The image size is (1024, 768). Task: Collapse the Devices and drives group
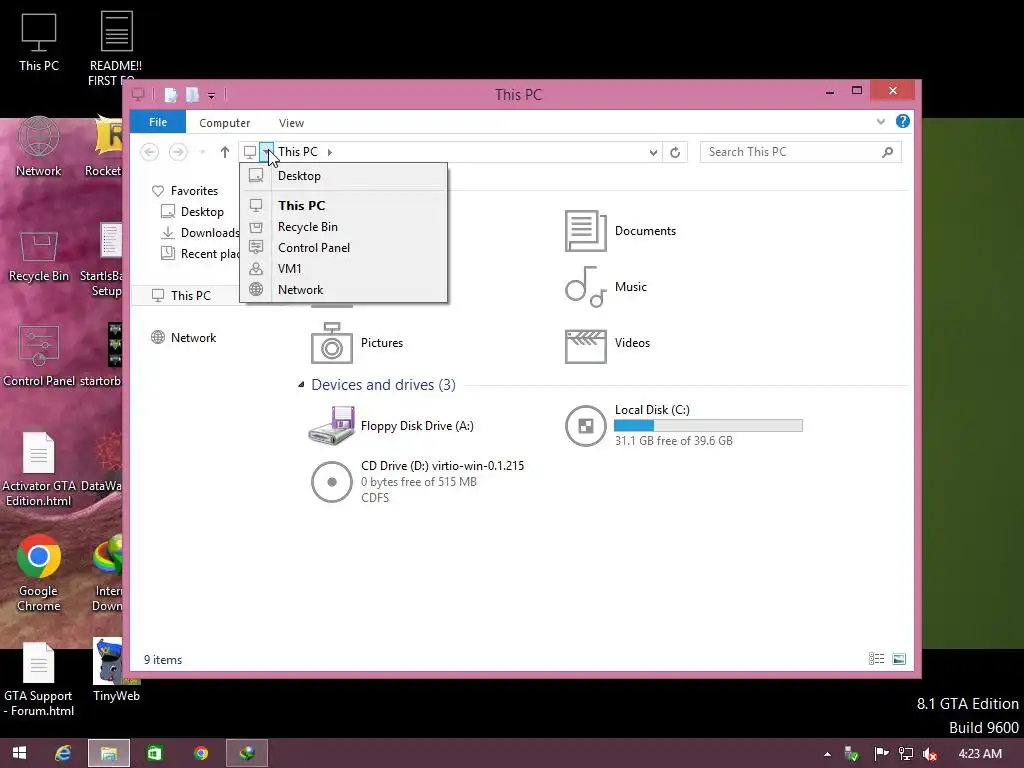[301, 385]
